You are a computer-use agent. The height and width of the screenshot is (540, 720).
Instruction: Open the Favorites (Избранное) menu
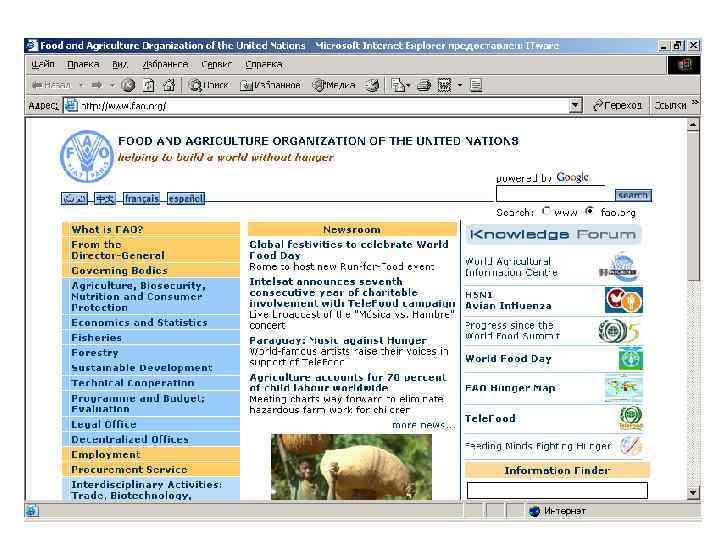pyautogui.click(x=165, y=64)
